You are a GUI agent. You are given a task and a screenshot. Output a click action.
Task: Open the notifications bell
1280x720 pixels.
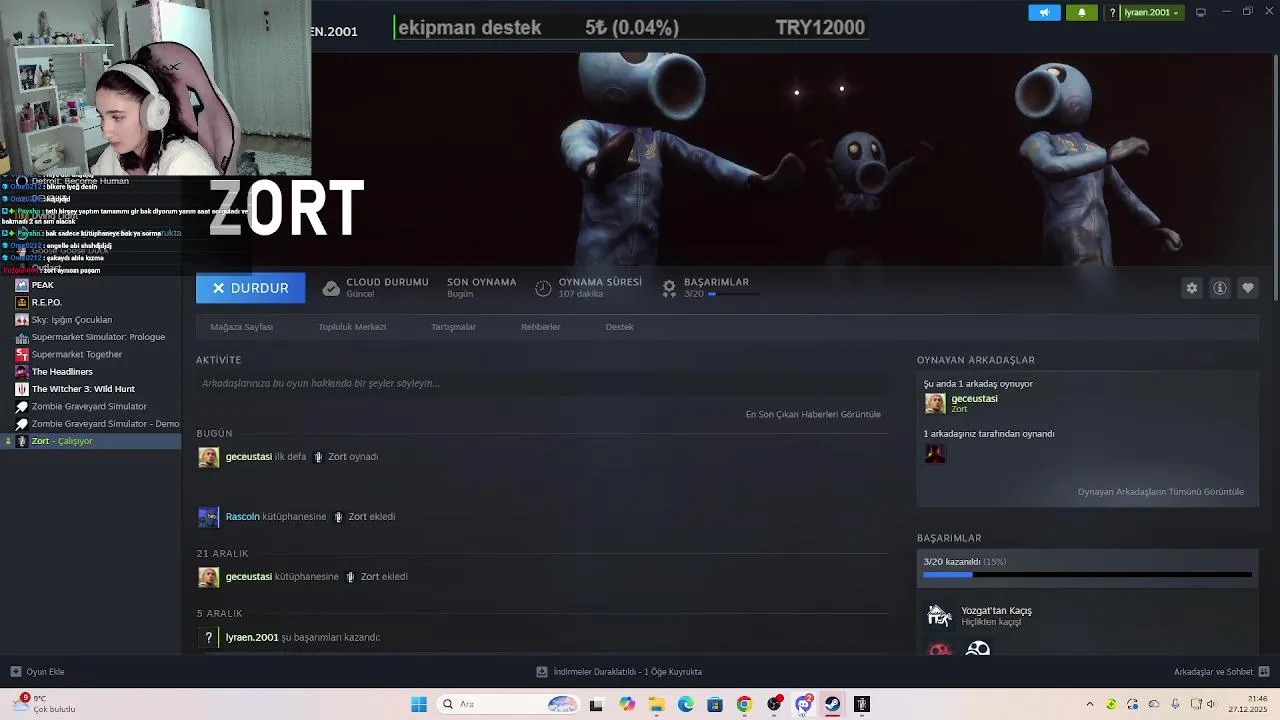click(1081, 12)
